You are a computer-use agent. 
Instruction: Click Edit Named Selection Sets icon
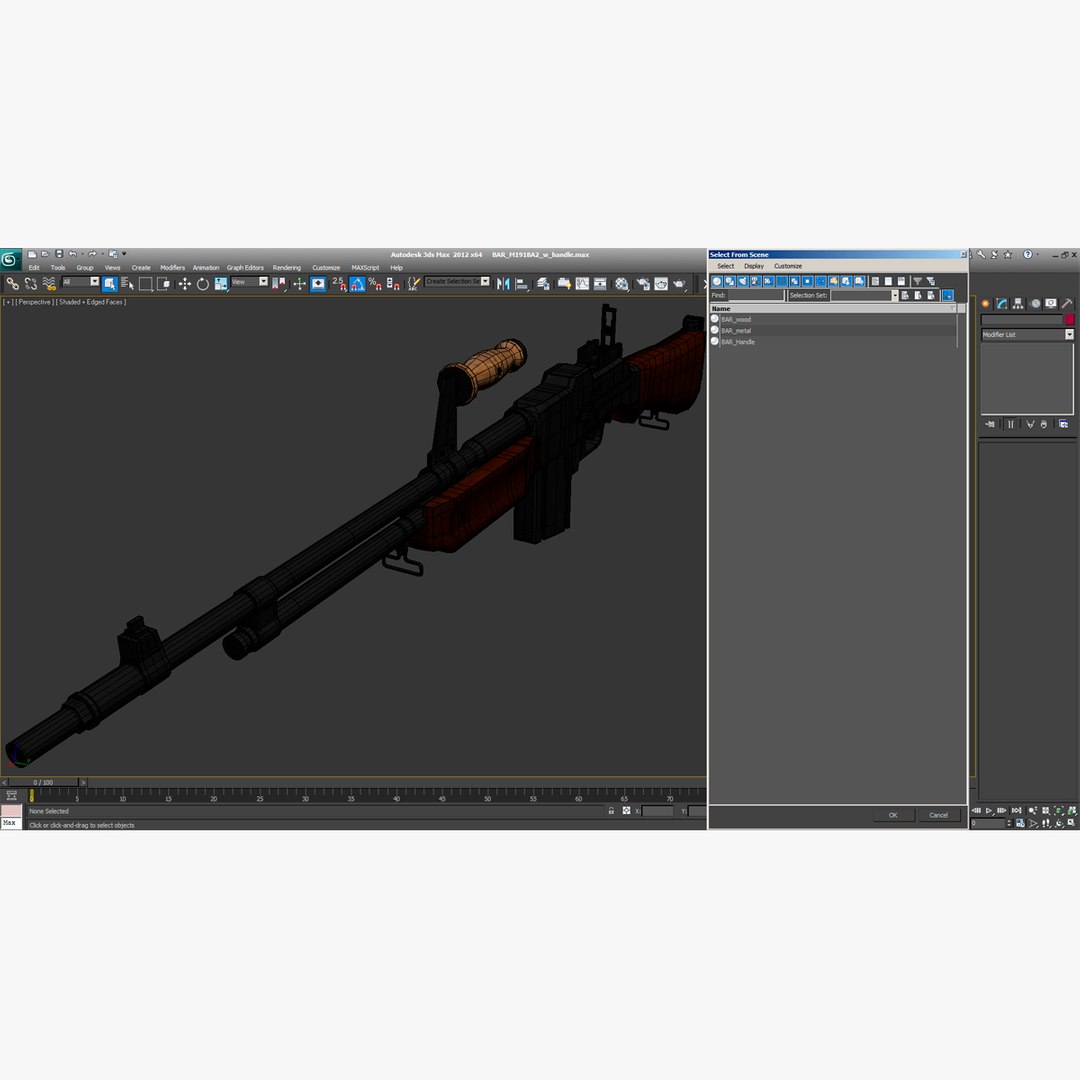pos(413,283)
